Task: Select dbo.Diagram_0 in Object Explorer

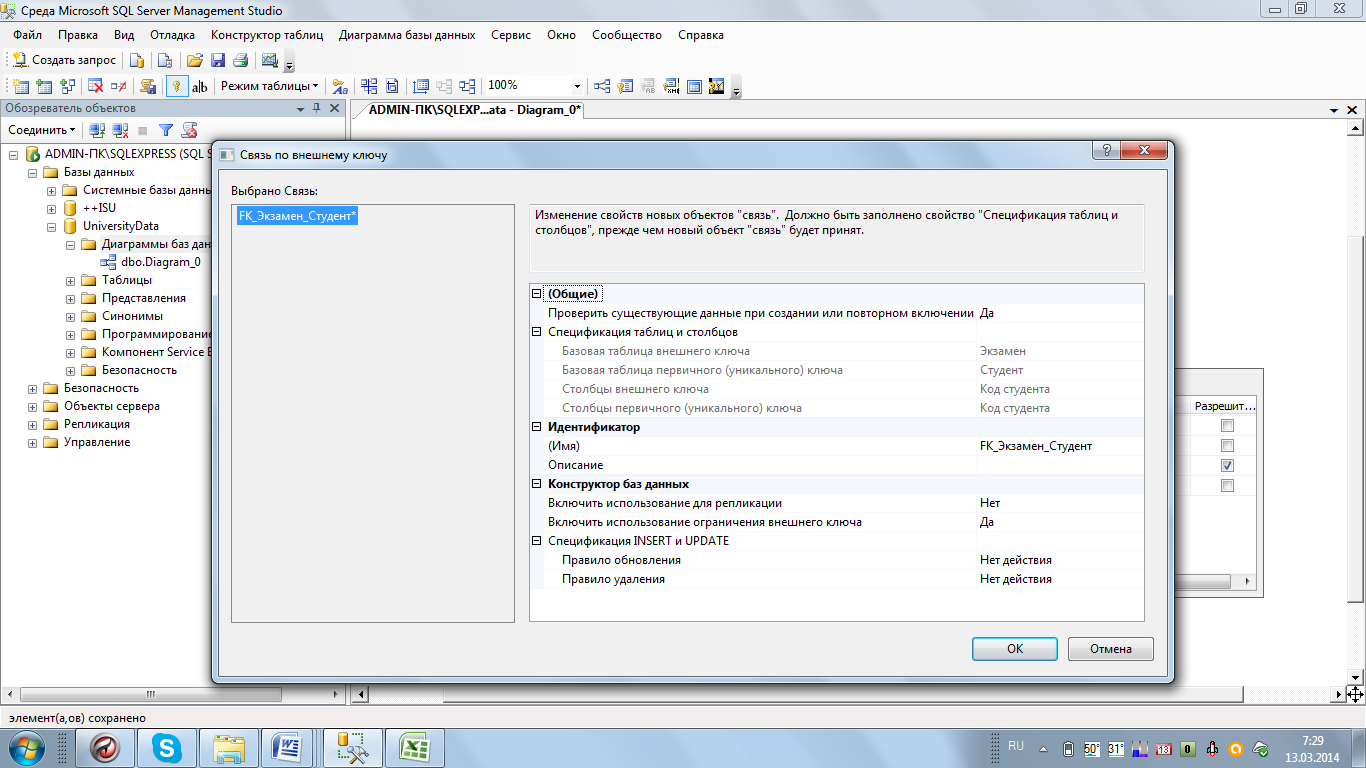Action: 160,262
